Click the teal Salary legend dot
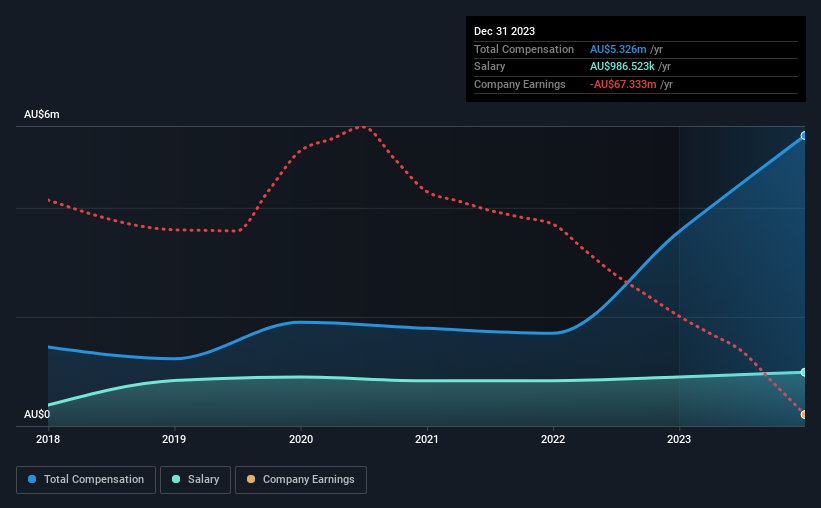This screenshot has height=508, width=821. point(176,479)
